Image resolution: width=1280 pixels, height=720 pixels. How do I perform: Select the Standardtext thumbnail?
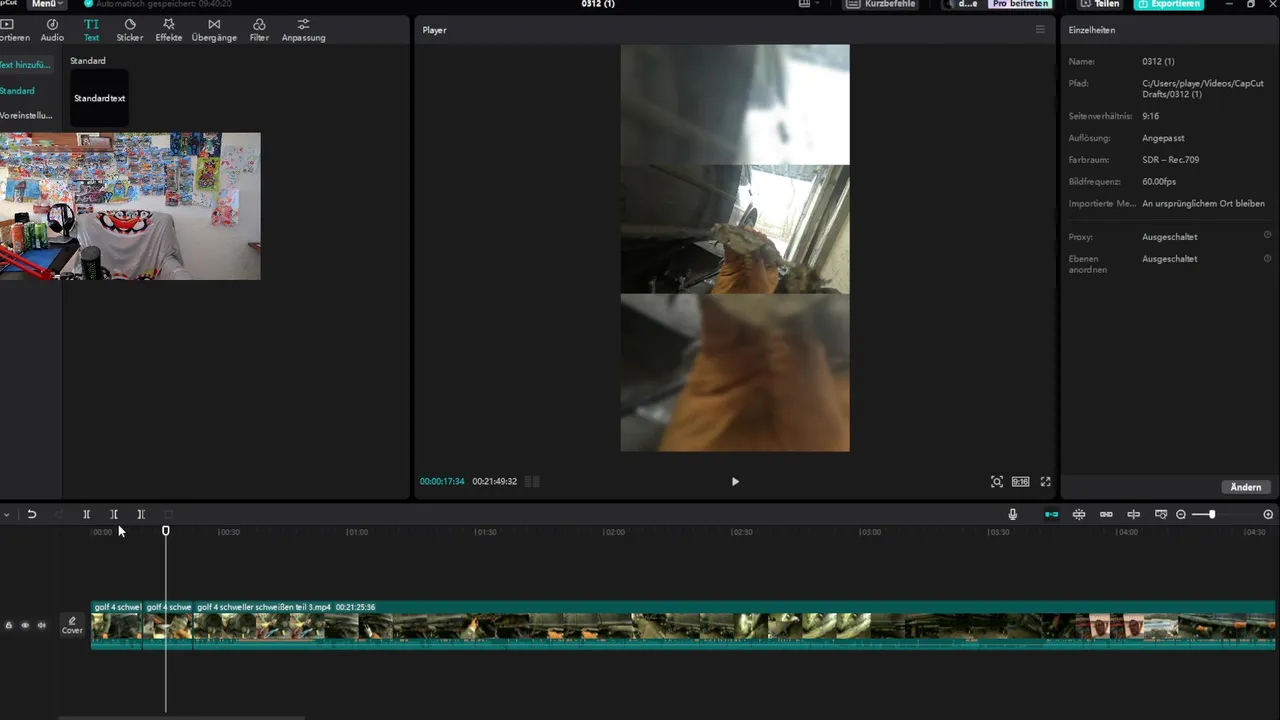99,98
